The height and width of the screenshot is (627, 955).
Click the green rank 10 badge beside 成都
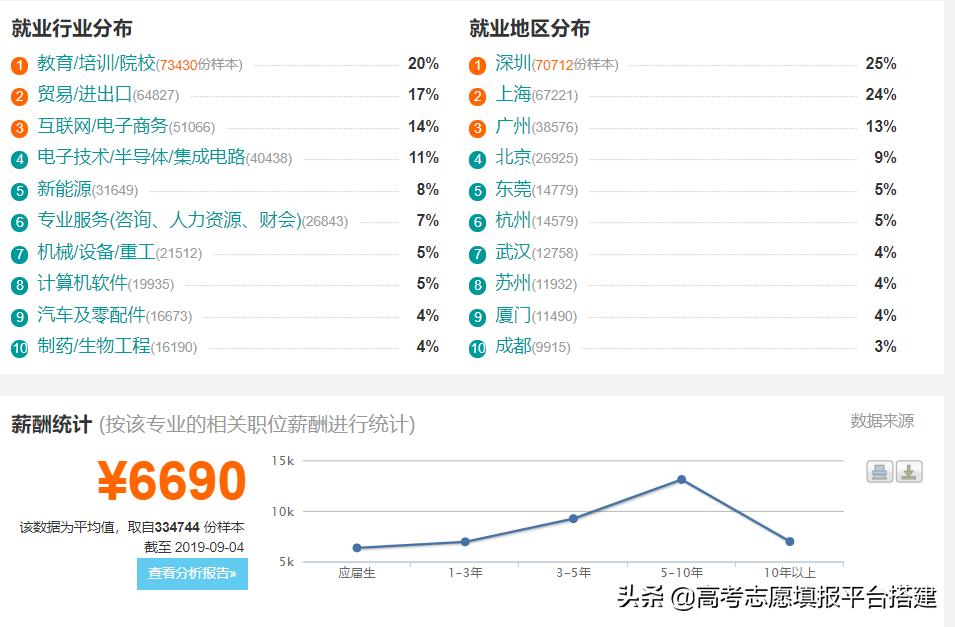tap(478, 349)
